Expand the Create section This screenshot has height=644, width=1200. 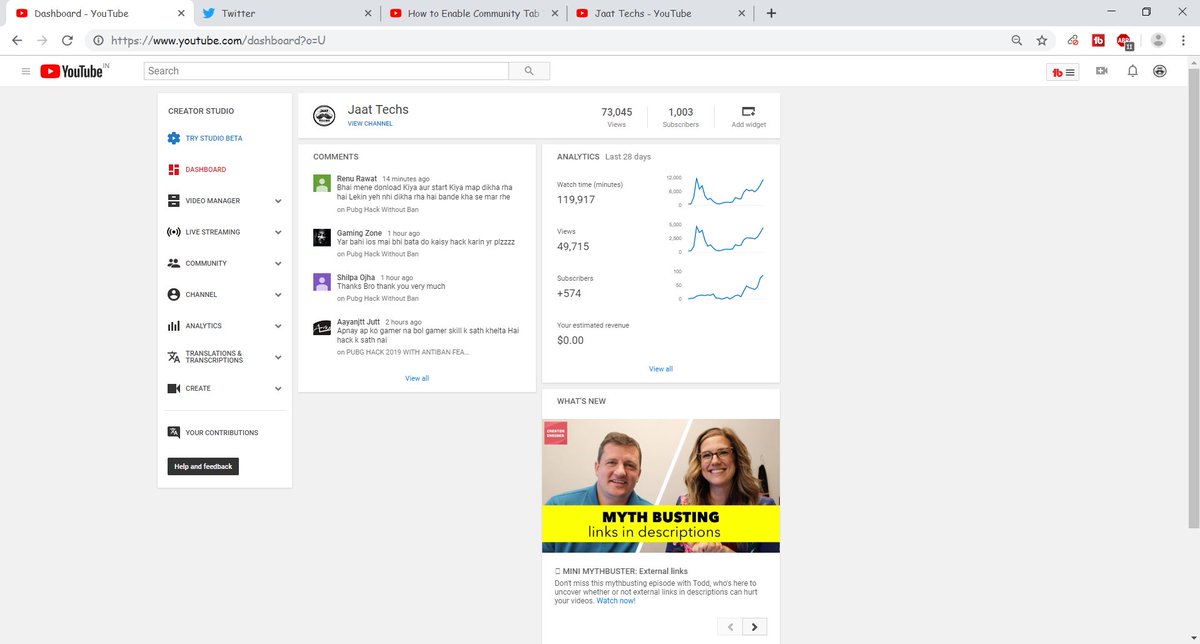278,388
